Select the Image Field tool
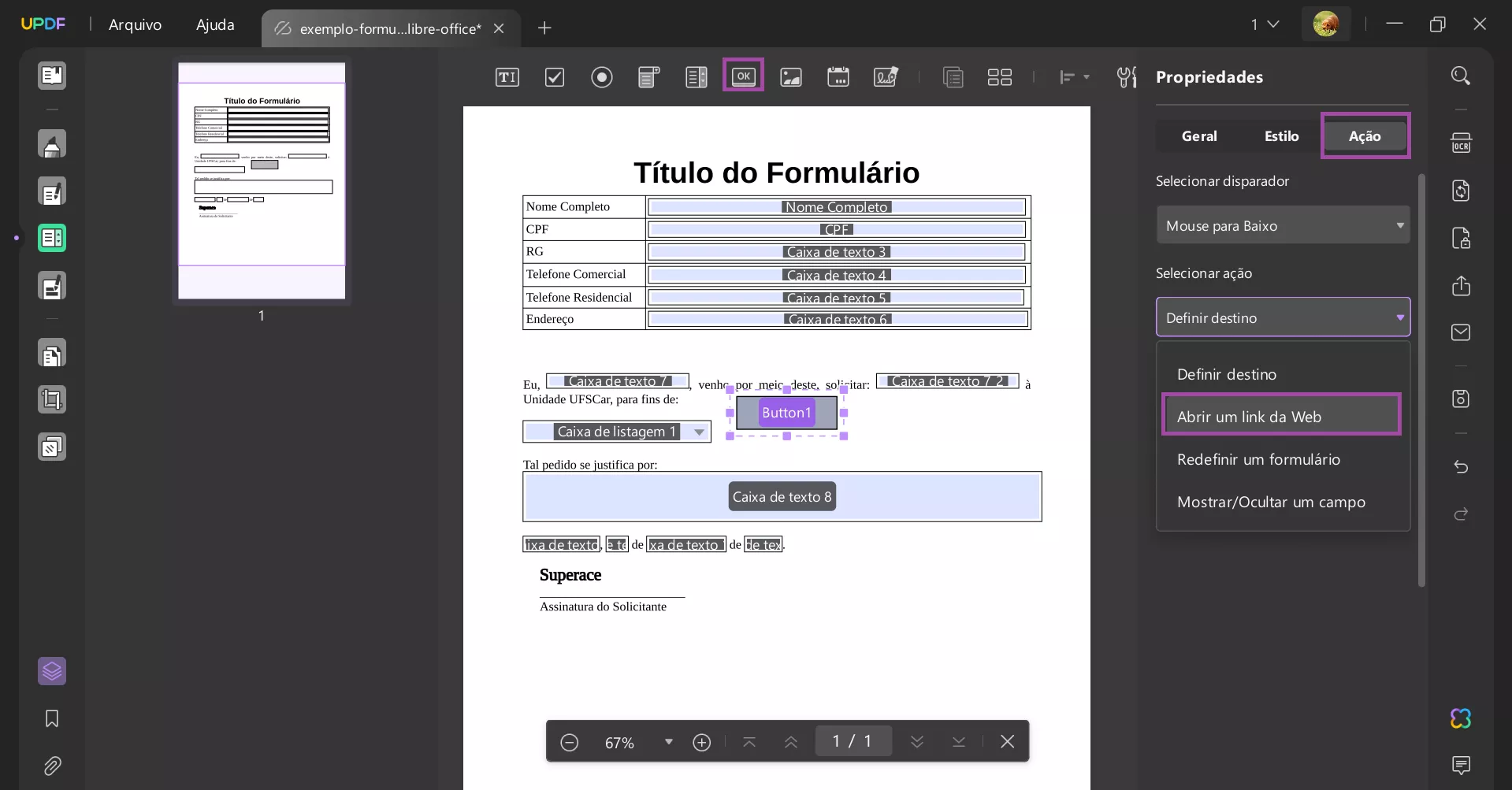This screenshot has width=1512, height=790. pos(791,76)
